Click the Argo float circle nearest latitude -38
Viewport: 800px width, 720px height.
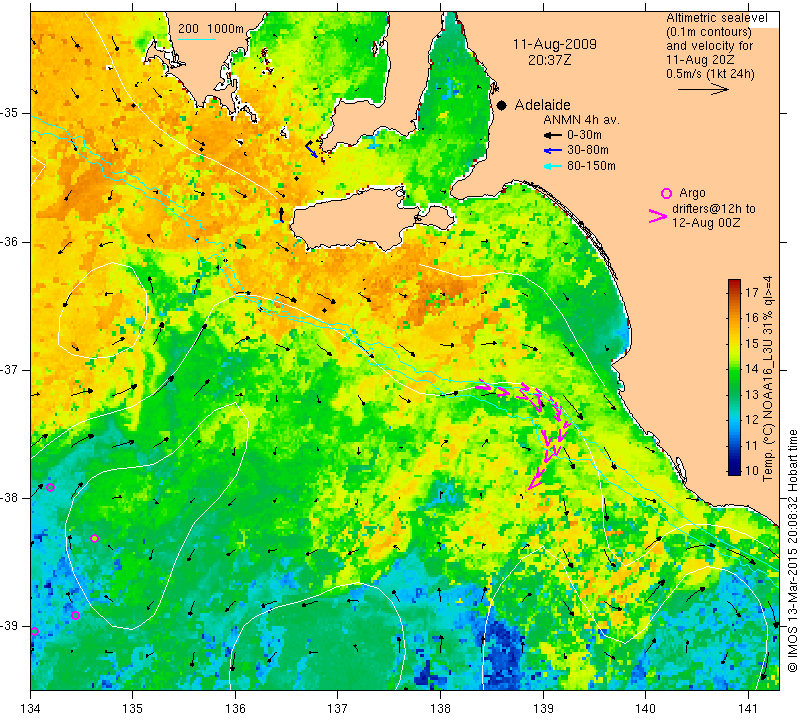point(50,487)
